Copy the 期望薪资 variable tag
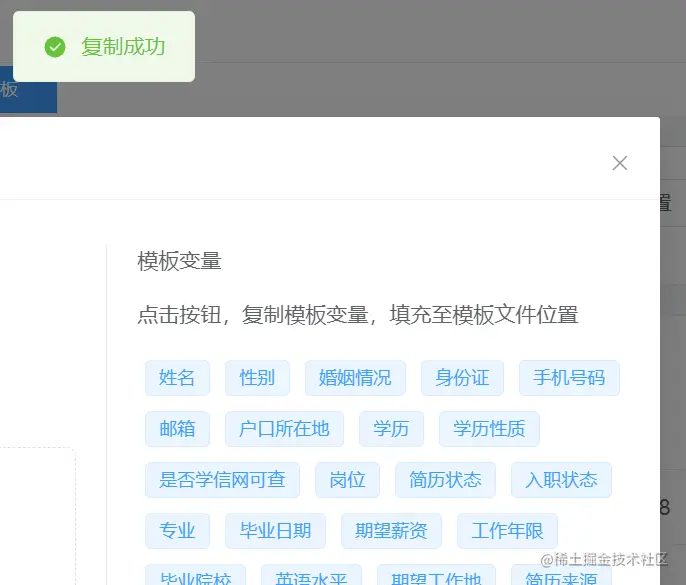686x585 pixels. tap(391, 531)
